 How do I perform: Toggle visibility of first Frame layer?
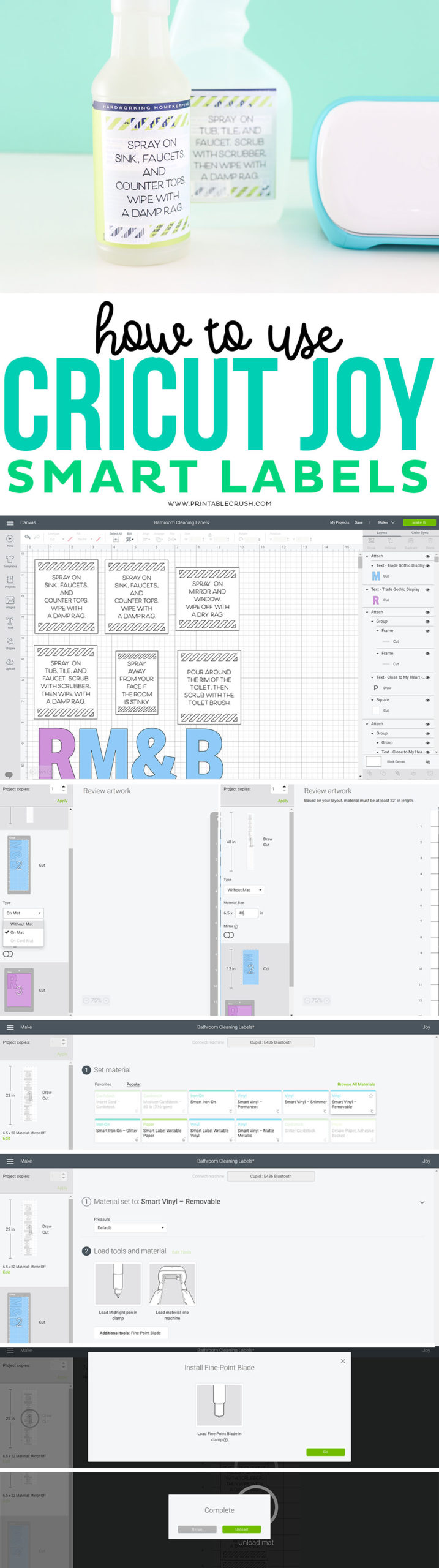coord(427,631)
